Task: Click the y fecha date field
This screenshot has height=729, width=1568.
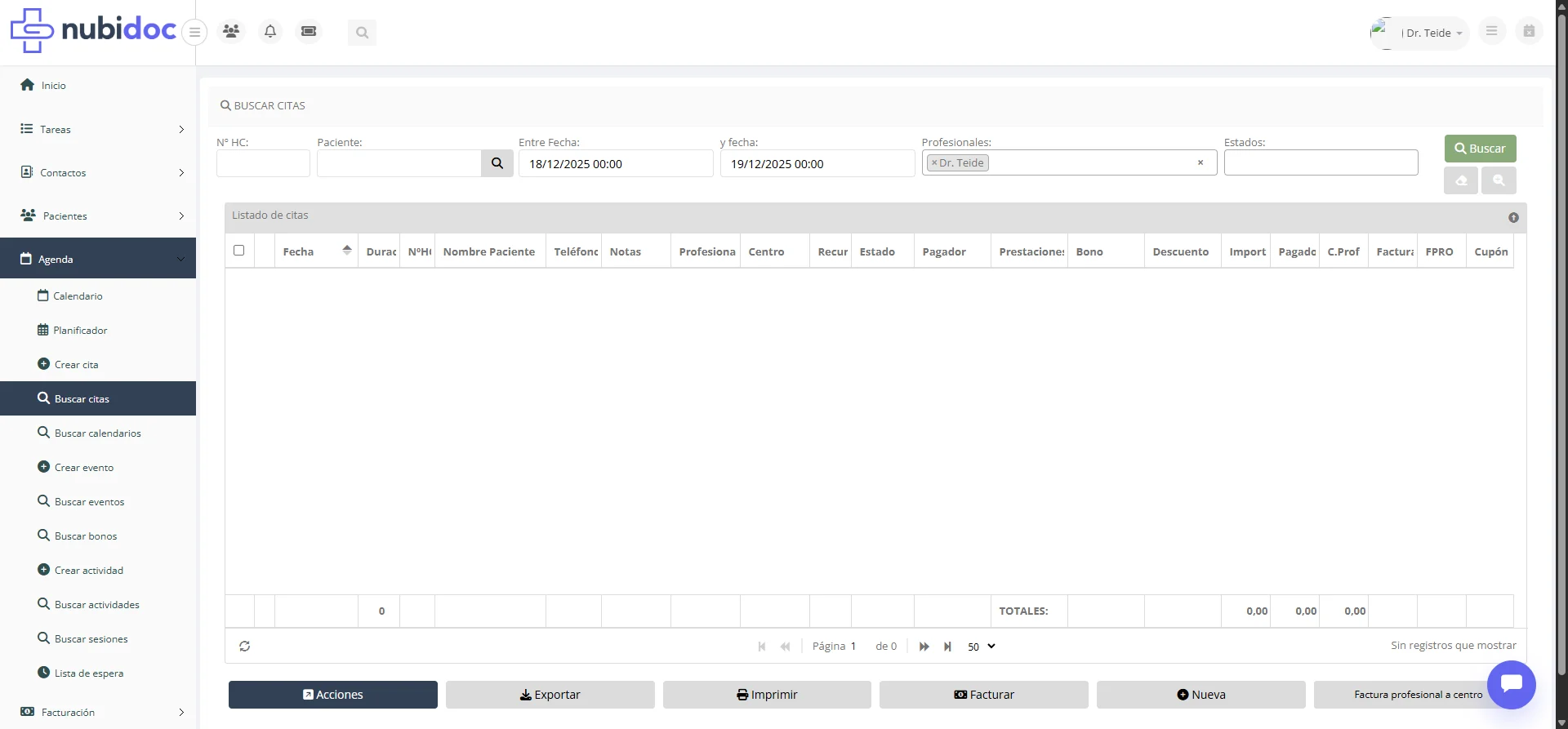Action: pyautogui.click(x=817, y=163)
